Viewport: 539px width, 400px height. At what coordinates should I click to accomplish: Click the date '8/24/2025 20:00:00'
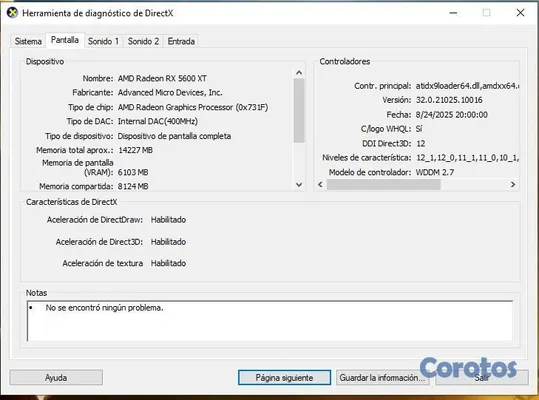[452, 114]
